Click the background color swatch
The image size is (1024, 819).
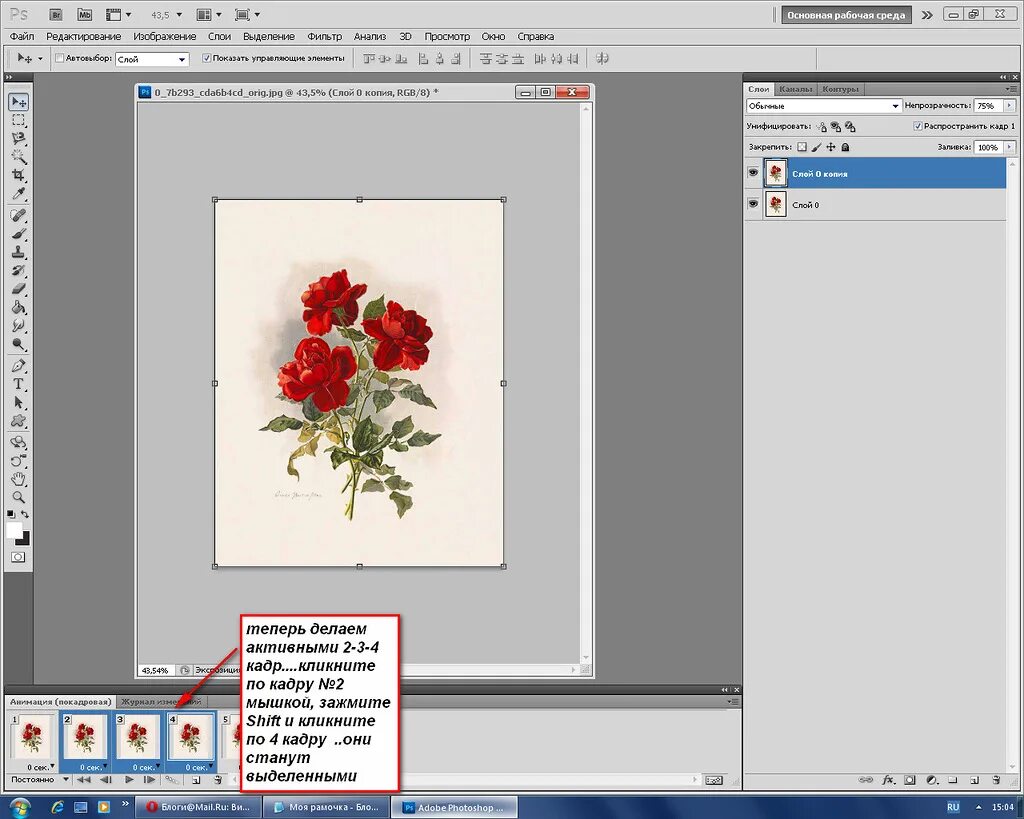click(25, 539)
